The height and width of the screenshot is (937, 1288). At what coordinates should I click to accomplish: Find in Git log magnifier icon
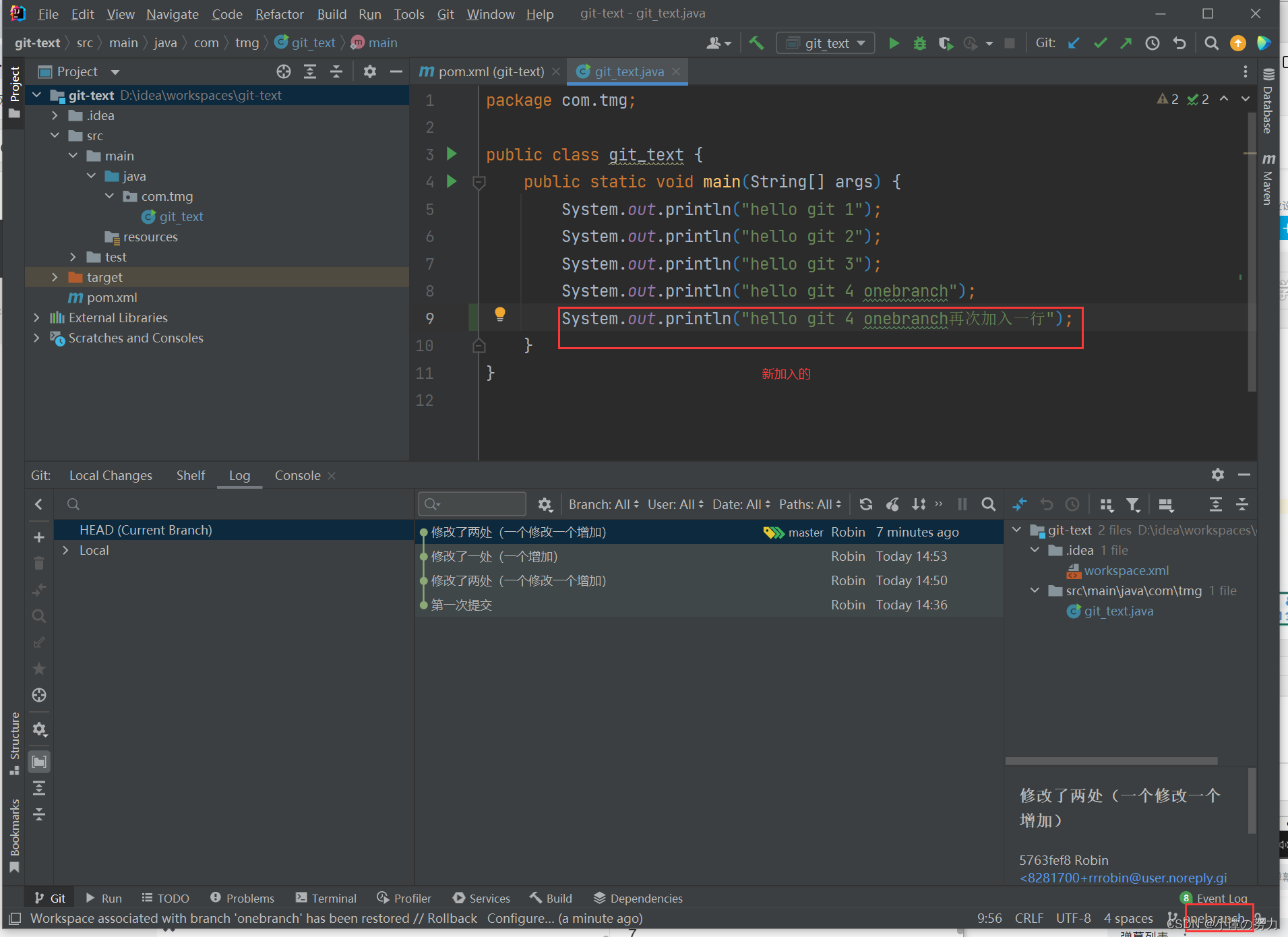coord(988,504)
